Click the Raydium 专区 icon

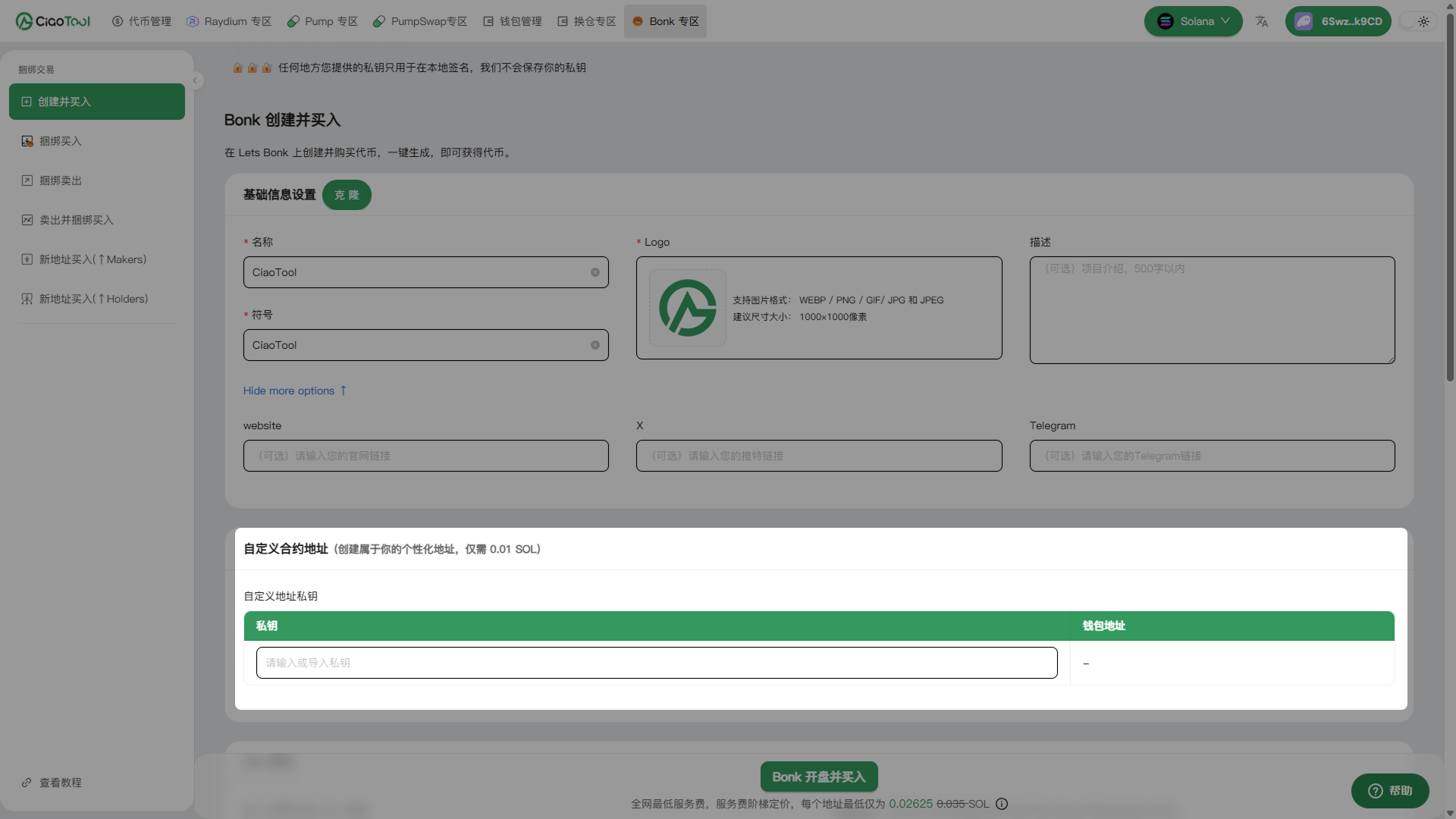(193, 21)
